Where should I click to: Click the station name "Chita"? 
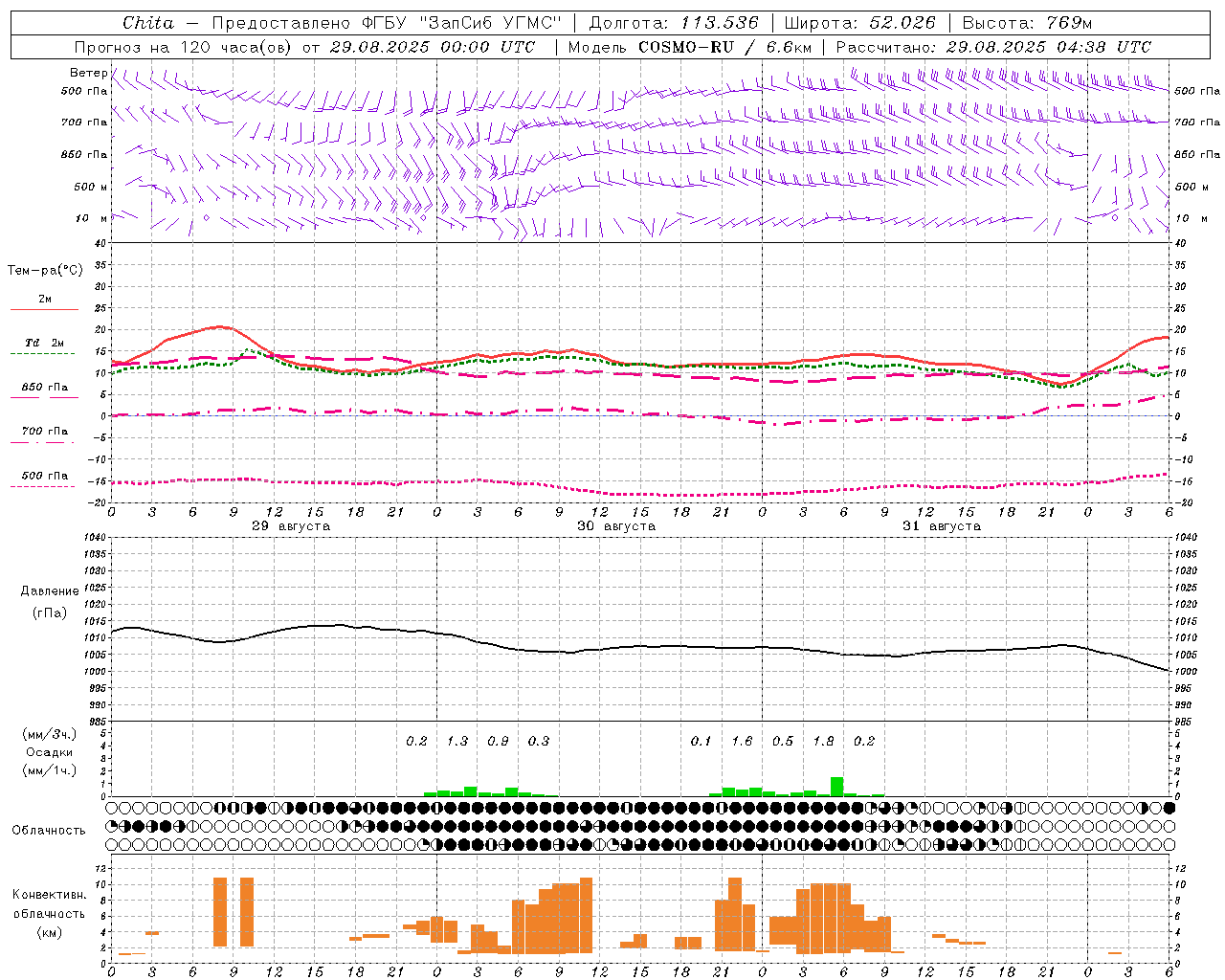(148, 23)
